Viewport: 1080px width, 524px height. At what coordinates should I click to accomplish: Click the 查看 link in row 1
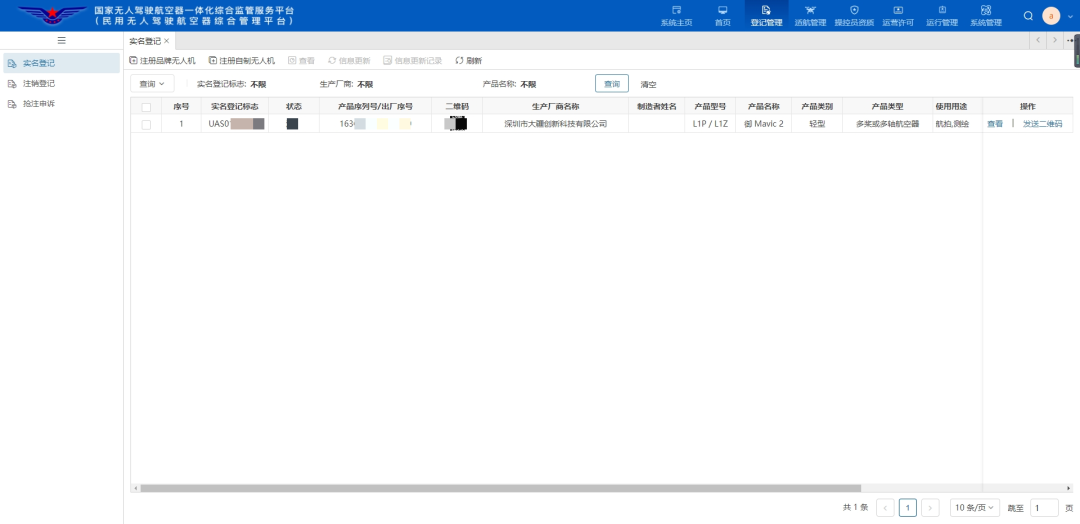coord(995,125)
